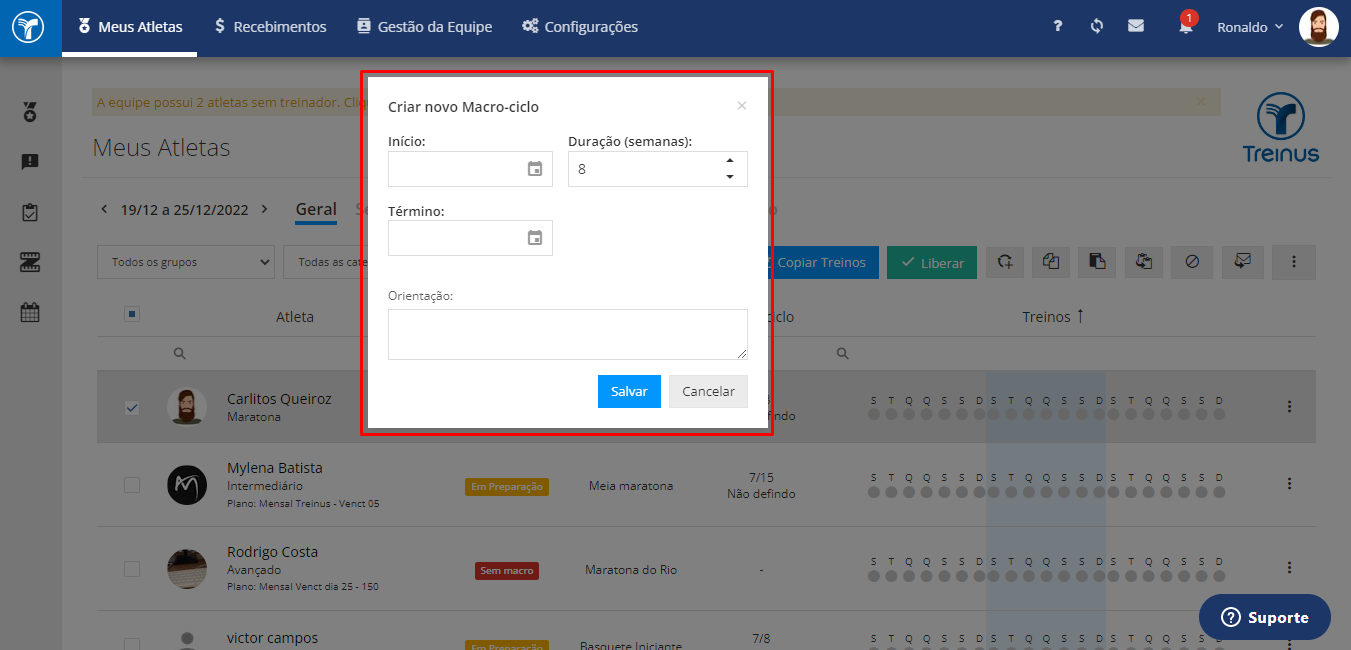The height and width of the screenshot is (650, 1351).
Task: Click the Cancelar button
Action: coord(708,391)
